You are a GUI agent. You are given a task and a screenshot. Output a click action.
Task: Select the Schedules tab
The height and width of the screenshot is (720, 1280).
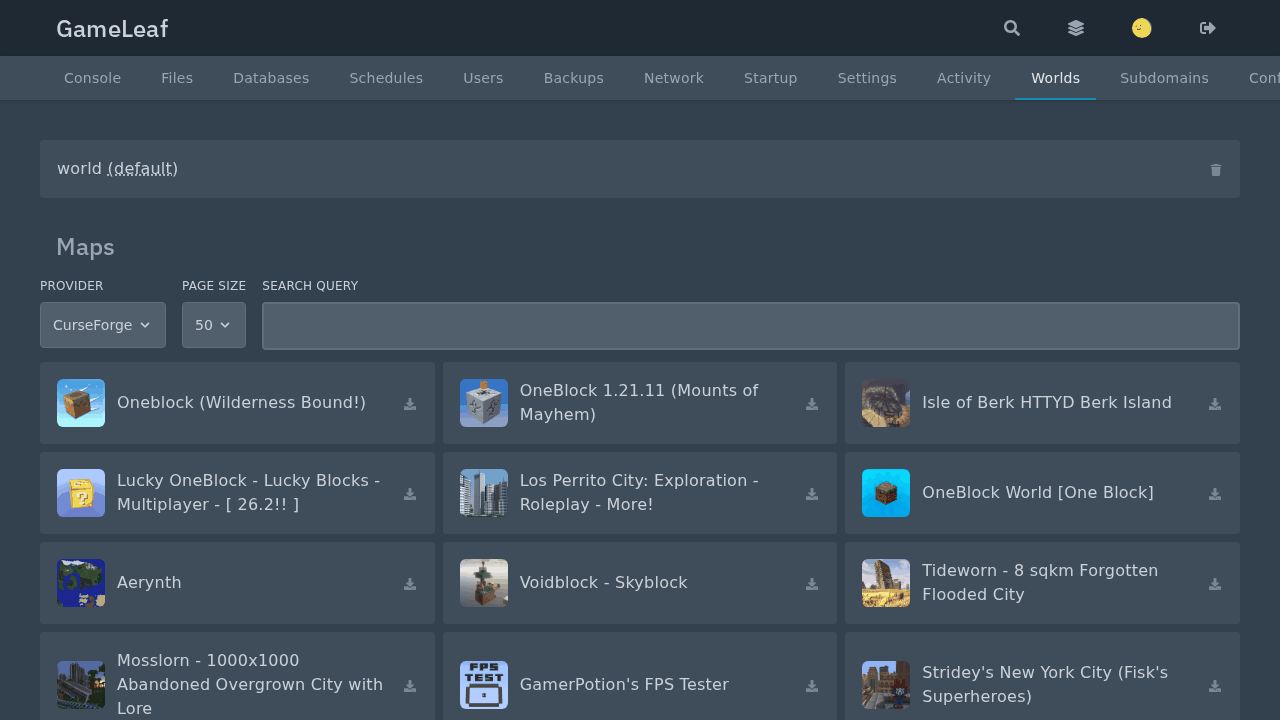point(386,78)
